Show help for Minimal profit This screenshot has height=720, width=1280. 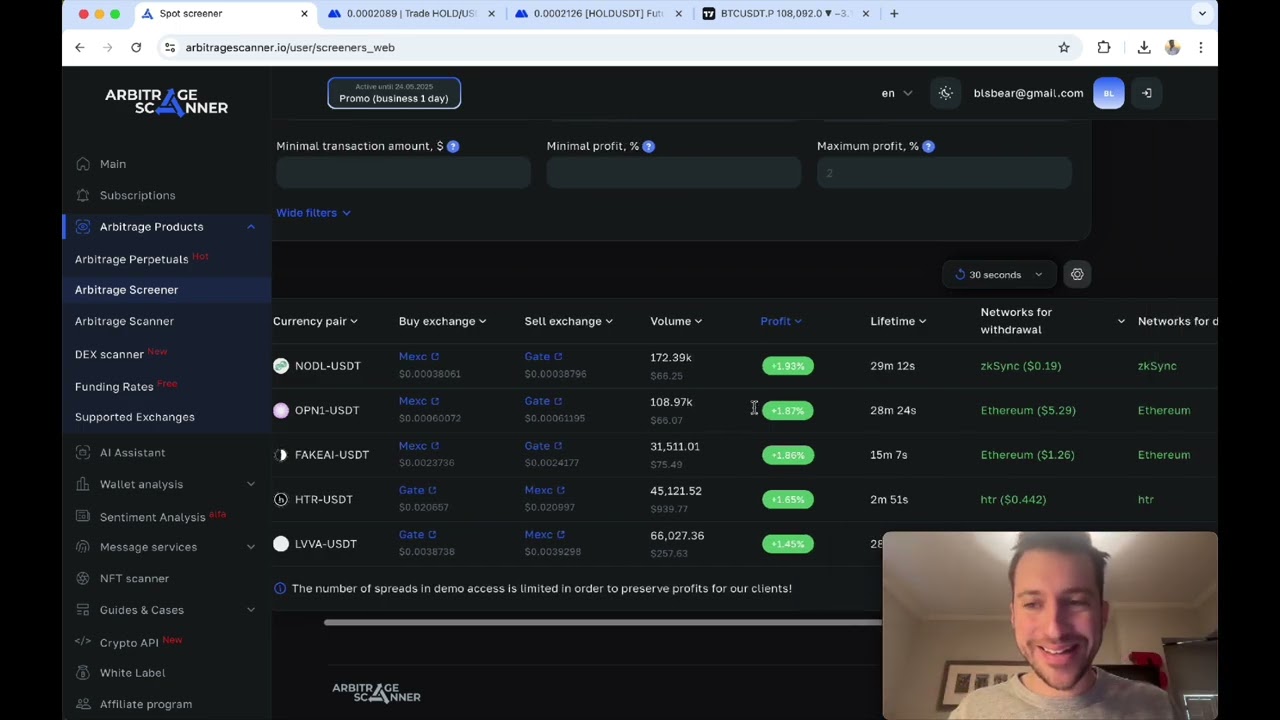tap(649, 147)
